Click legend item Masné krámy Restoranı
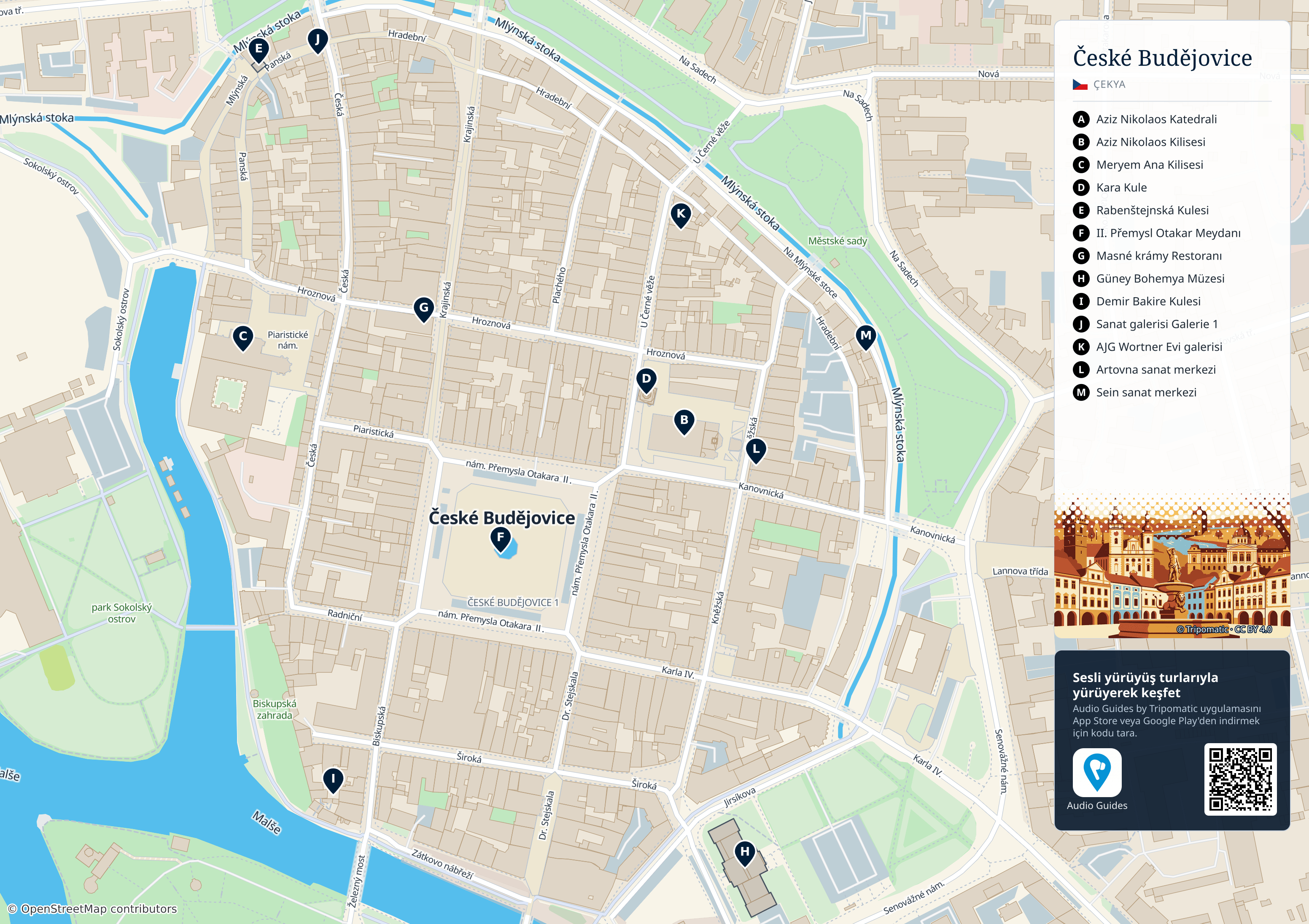Viewport: 1309px width, 924px height. (x=1147, y=256)
